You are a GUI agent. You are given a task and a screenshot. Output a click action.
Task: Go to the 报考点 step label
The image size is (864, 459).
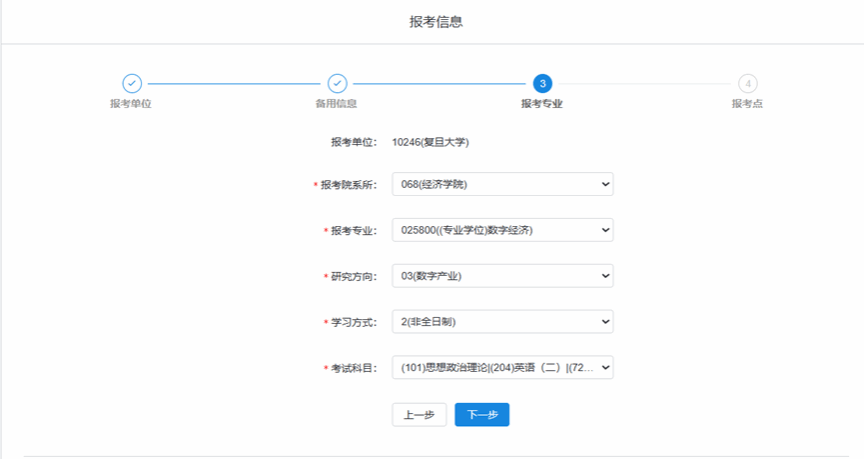pos(747,104)
